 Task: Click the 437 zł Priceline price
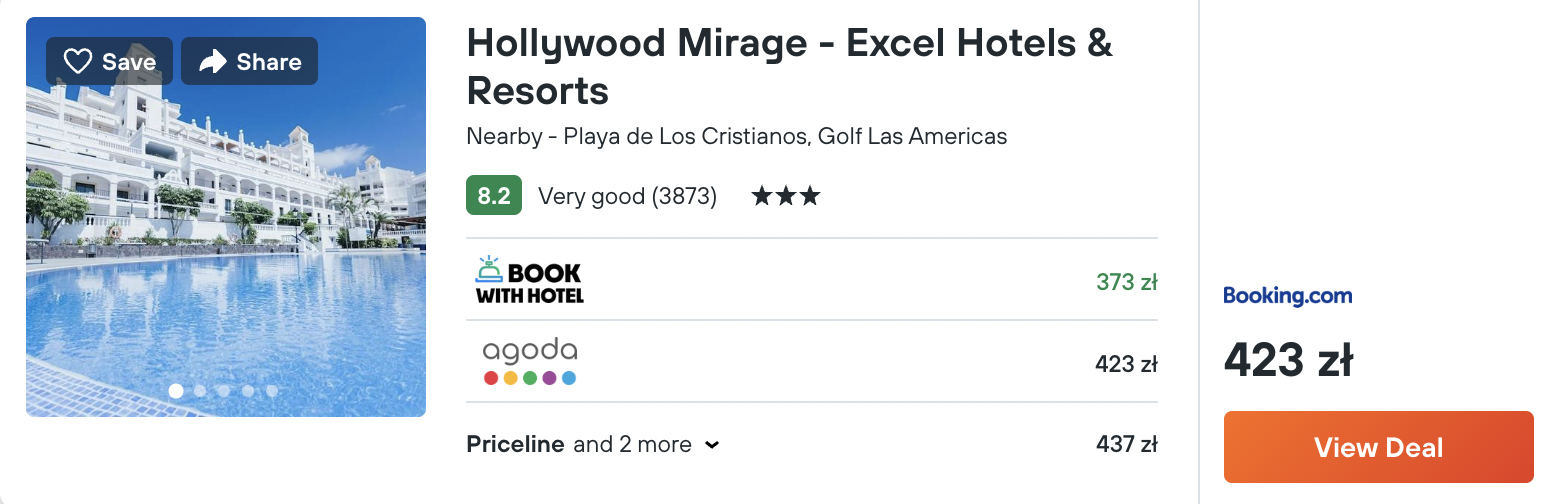(1127, 444)
